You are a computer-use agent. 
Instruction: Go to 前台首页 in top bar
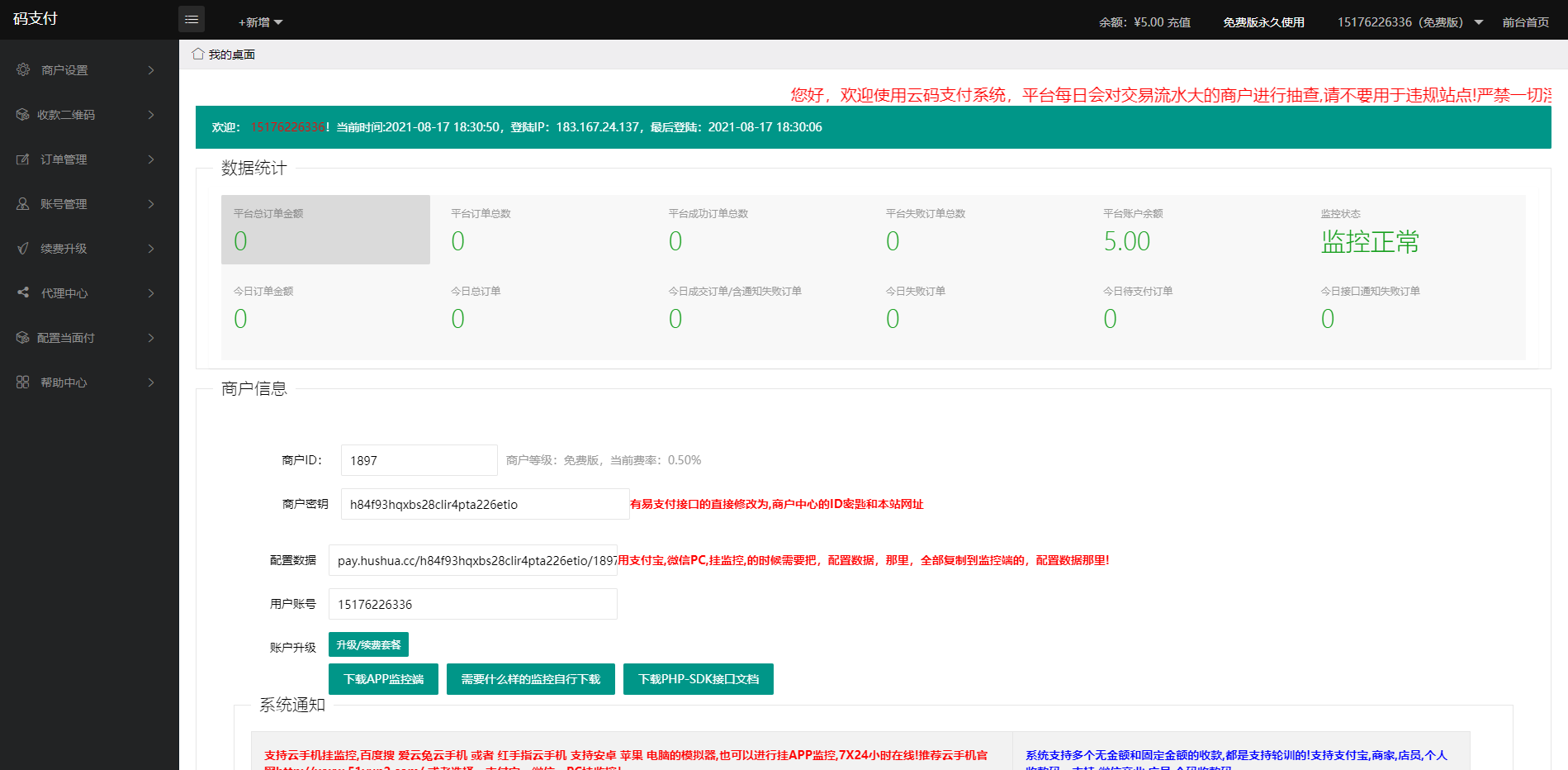pyautogui.click(x=1525, y=22)
